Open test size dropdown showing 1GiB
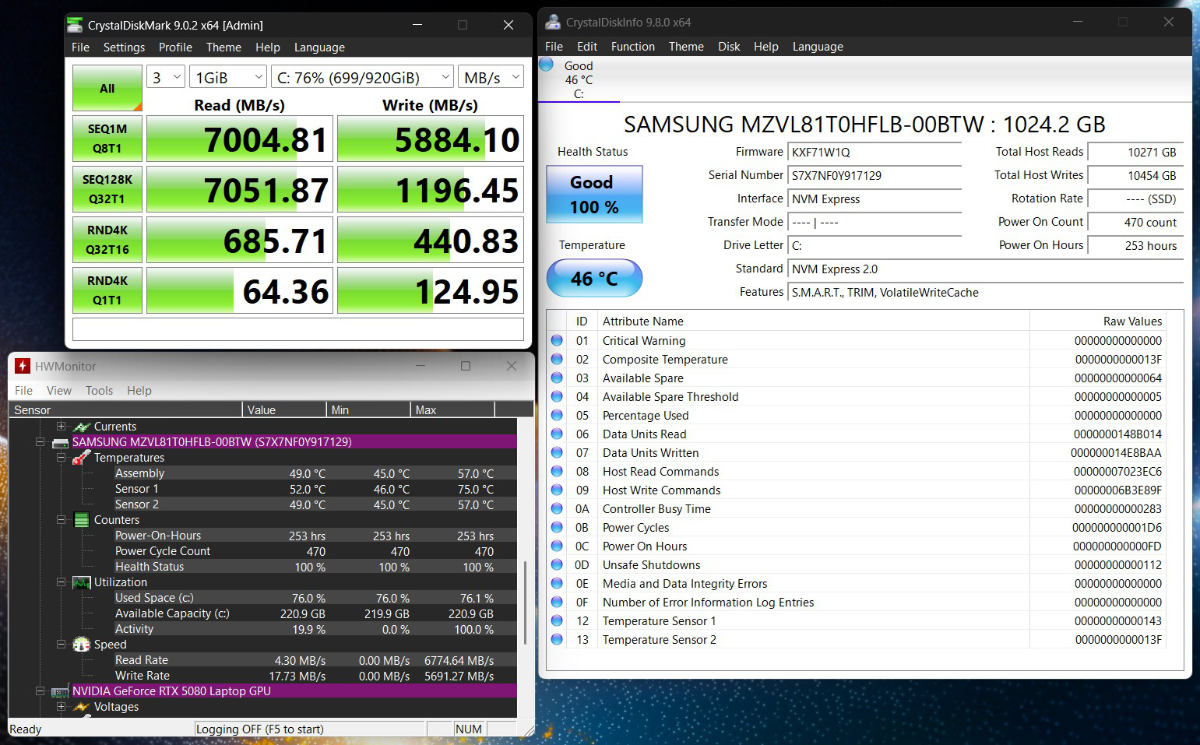The width and height of the screenshot is (1200, 745). pyautogui.click(x=228, y=77)
